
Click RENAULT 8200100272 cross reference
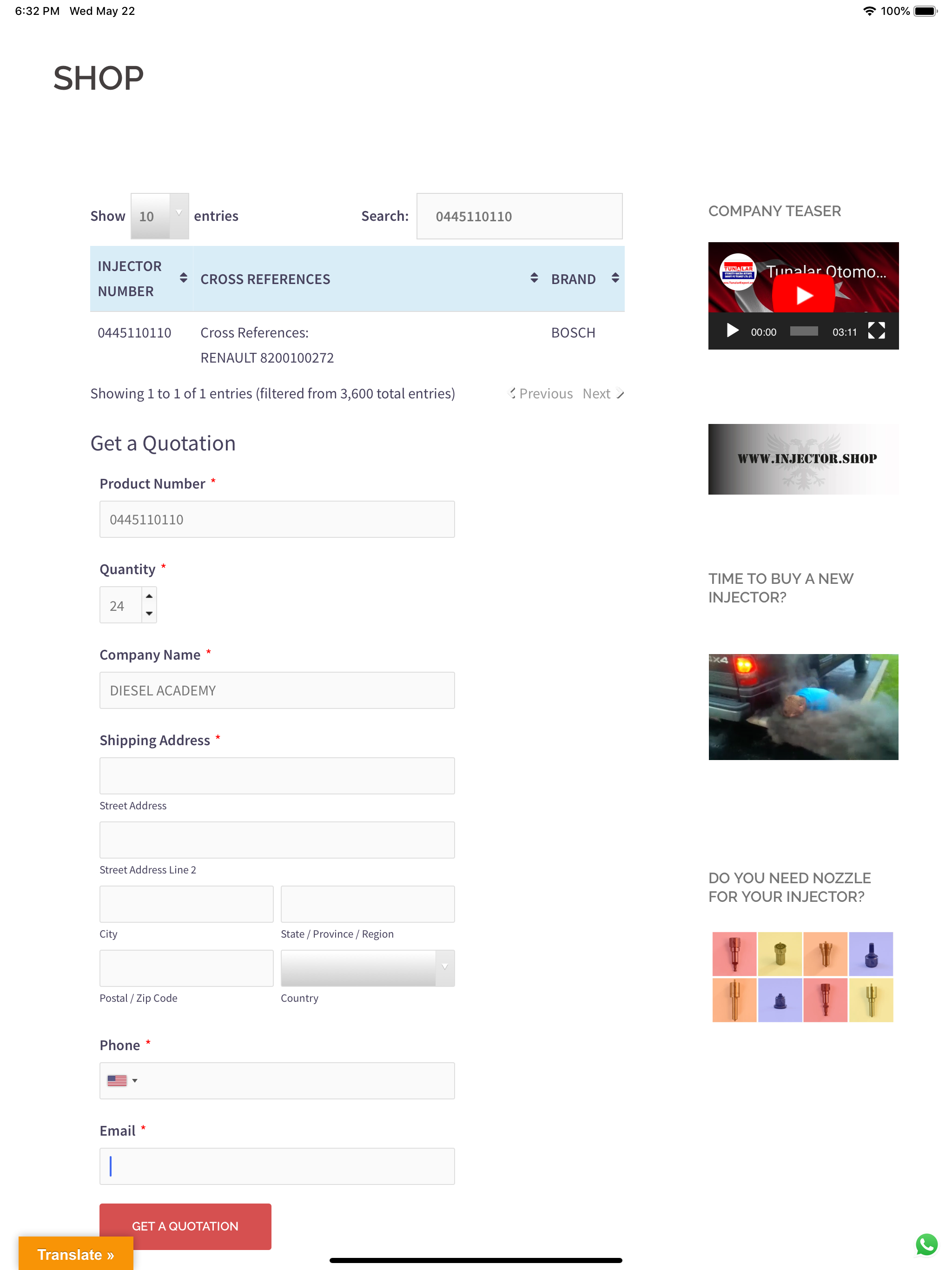click(267, 357)
